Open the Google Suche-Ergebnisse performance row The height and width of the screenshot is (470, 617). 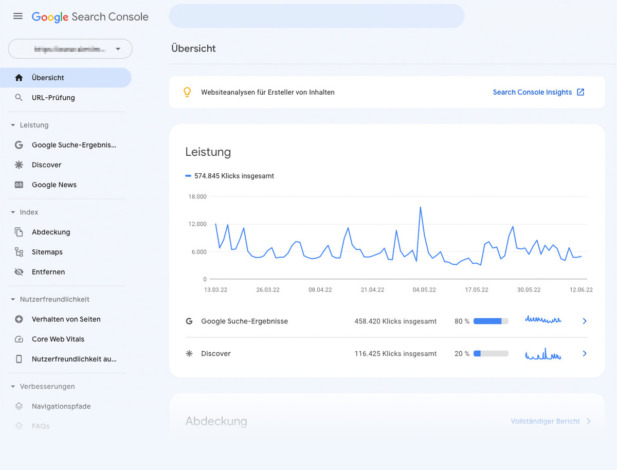click(x=386, y=321)
